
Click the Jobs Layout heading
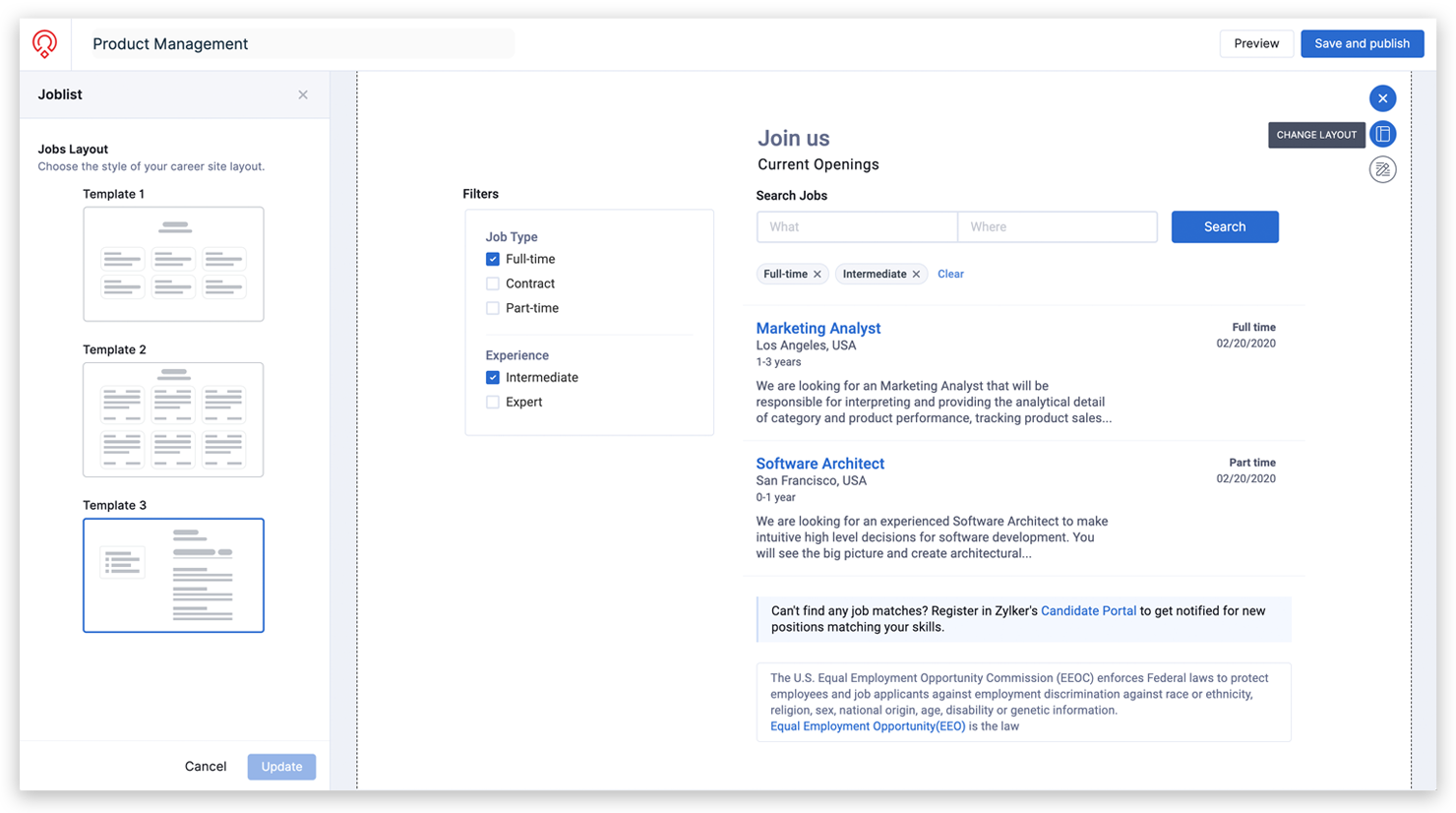pyautogui.click(x=73, y=150)
